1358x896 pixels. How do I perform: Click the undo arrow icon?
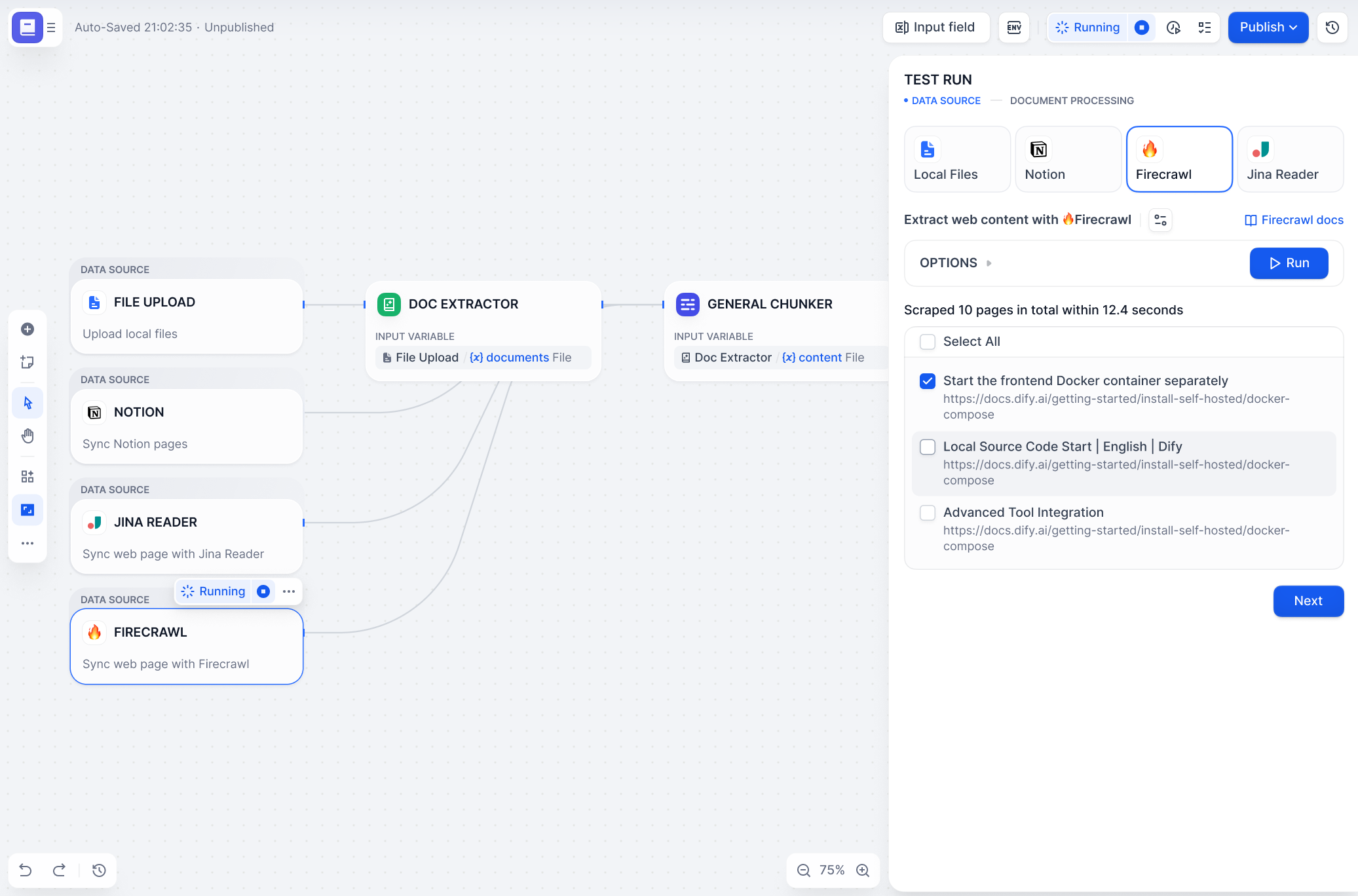coord(26,870)
